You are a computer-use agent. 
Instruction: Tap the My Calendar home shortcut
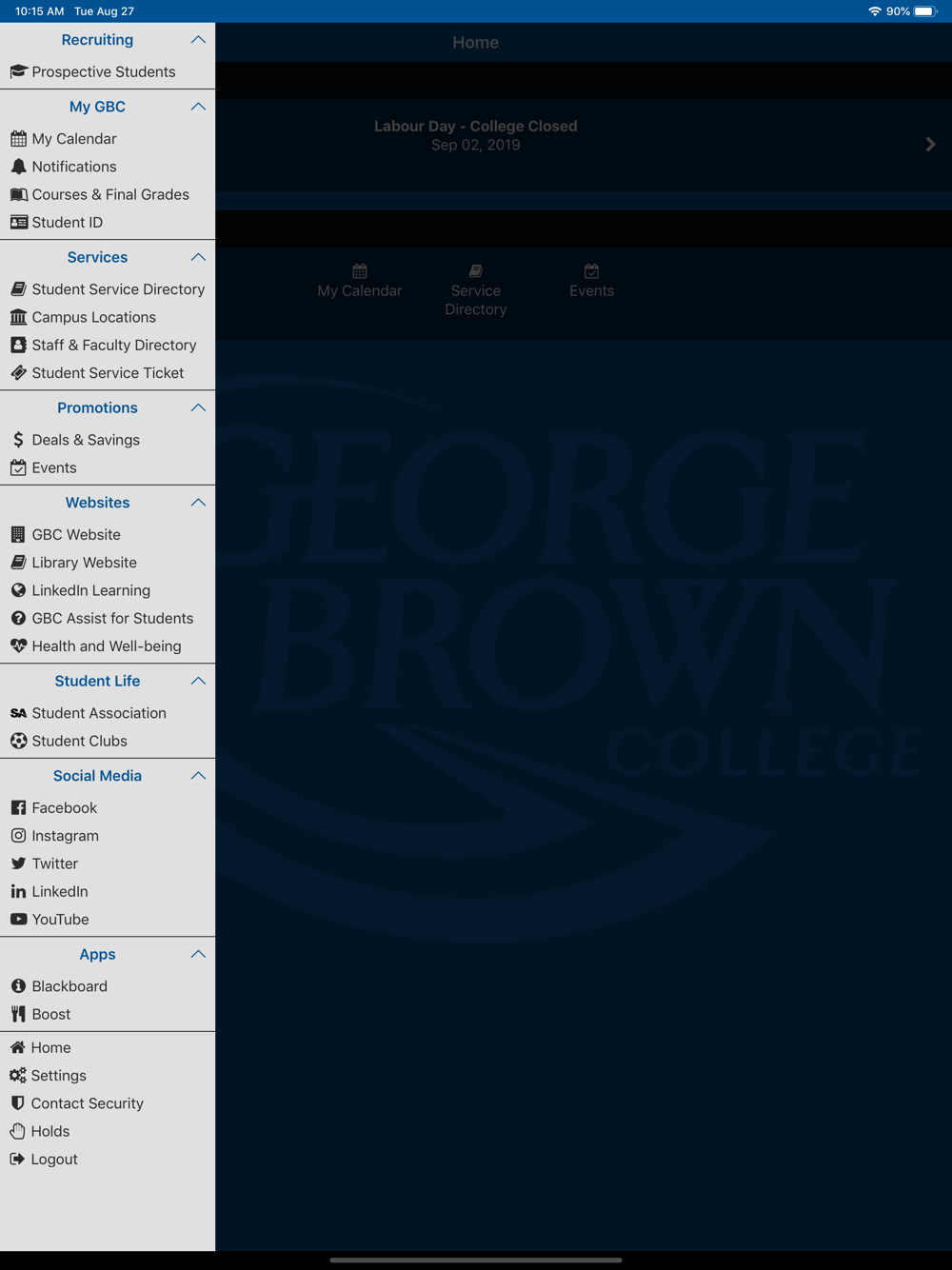360,282
